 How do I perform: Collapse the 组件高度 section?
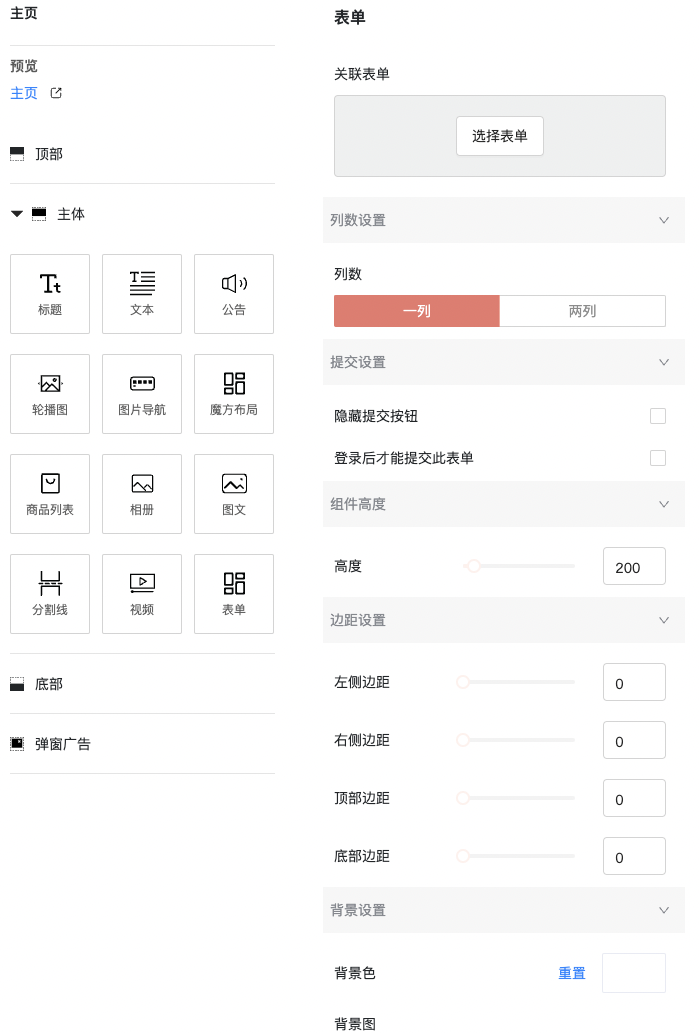pos(504,504)
